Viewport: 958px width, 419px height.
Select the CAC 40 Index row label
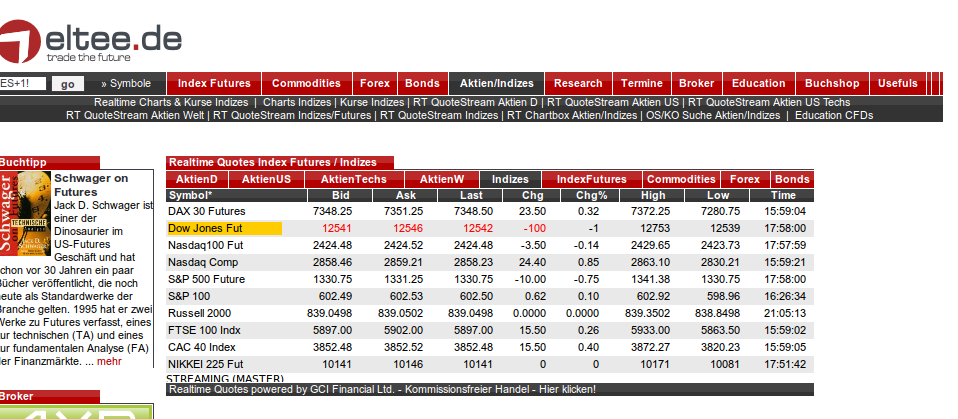[202, 348]
